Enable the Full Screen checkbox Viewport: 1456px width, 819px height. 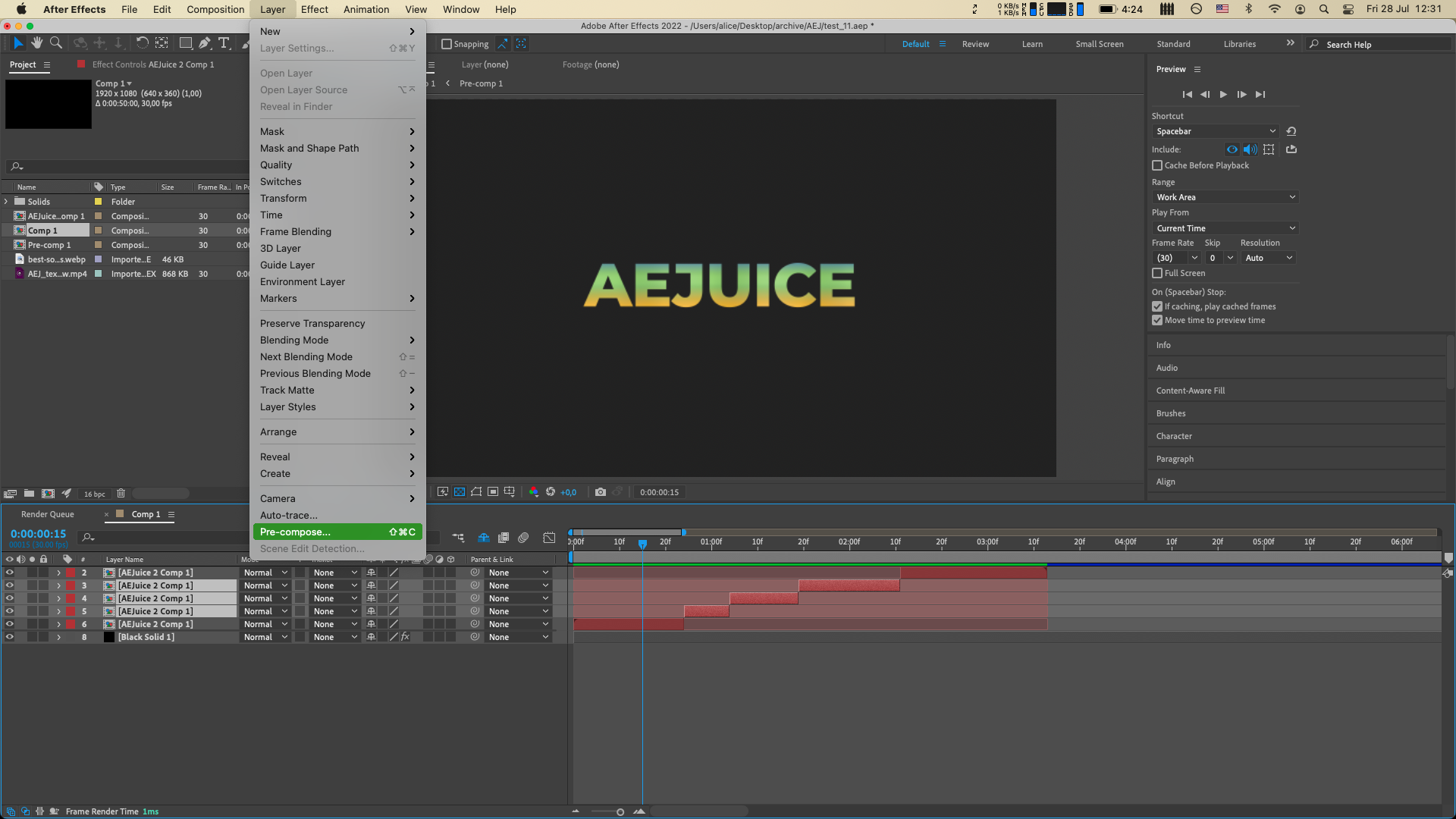pos(1157,273)
